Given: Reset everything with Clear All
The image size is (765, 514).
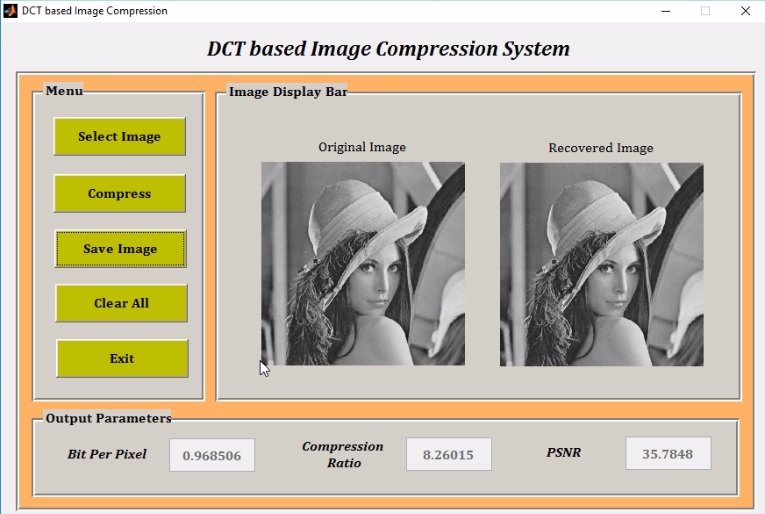Looking at the screenshot, I should point(121,303).
